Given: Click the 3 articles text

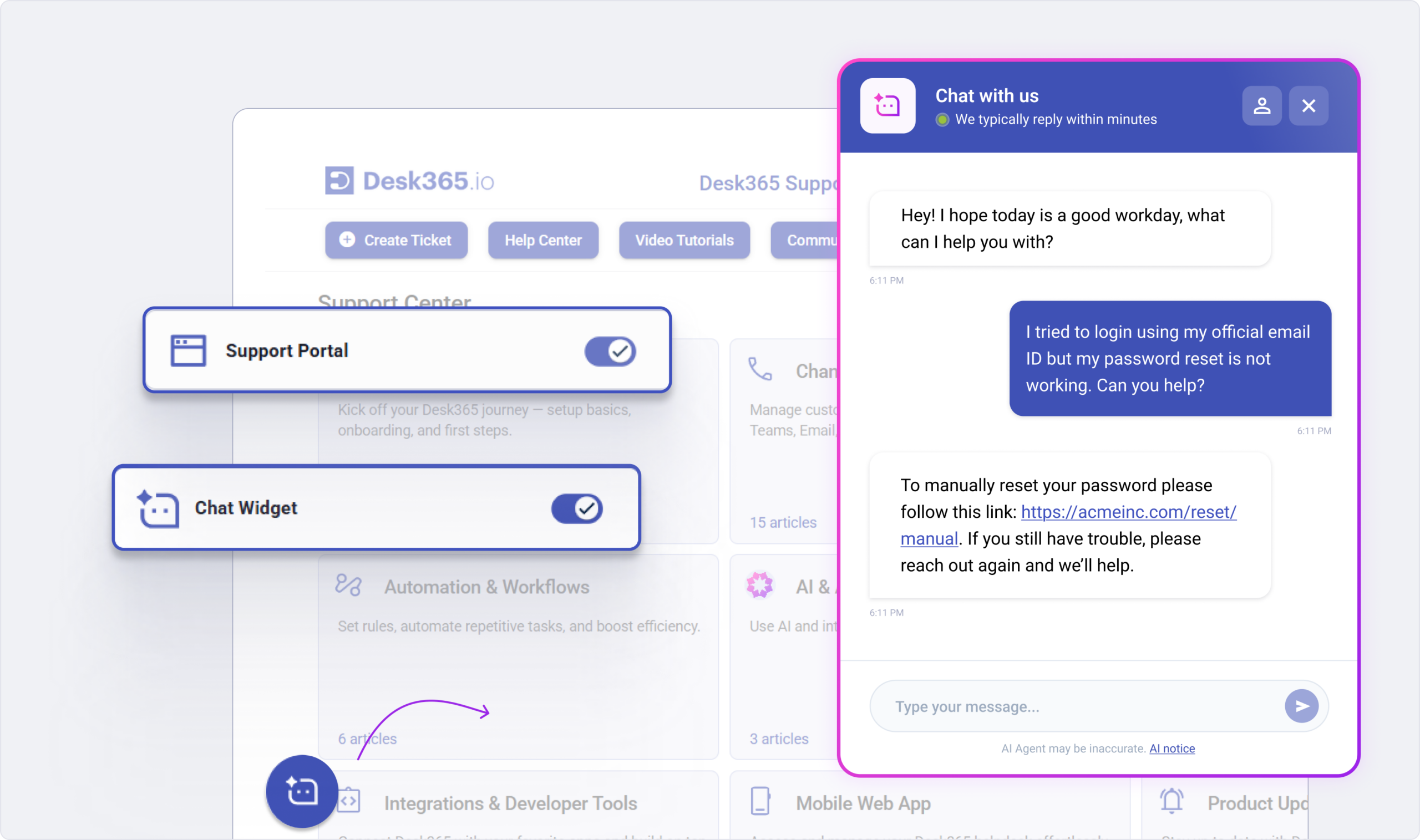Looking at the screenshot, I should (779, 738).
